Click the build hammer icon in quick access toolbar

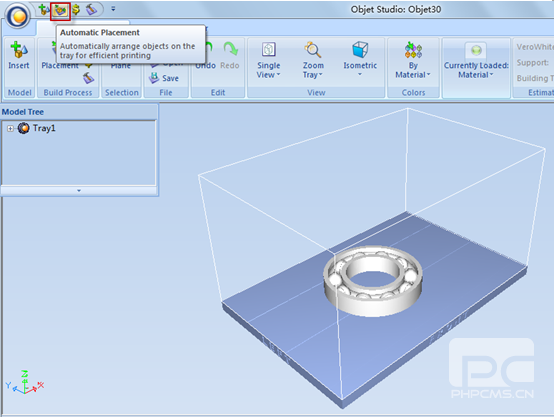tap(91, 10)
